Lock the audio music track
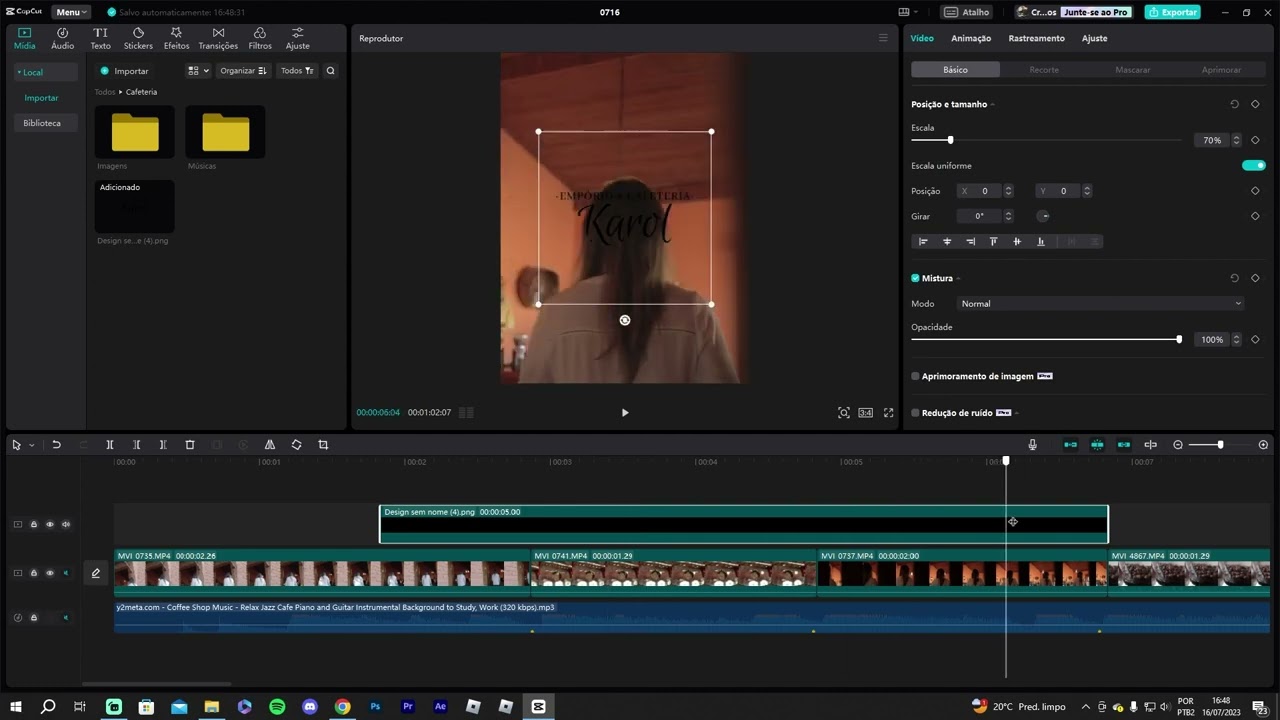The image size is (1280, 720). pyautogui.click(x=33, y=618)
